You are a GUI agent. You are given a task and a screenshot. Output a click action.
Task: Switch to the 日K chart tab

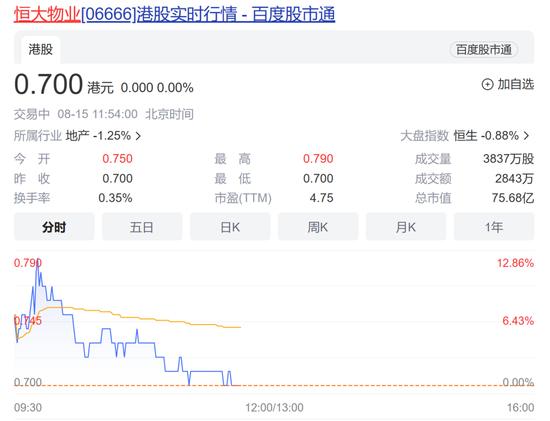(x=230, y=227)
